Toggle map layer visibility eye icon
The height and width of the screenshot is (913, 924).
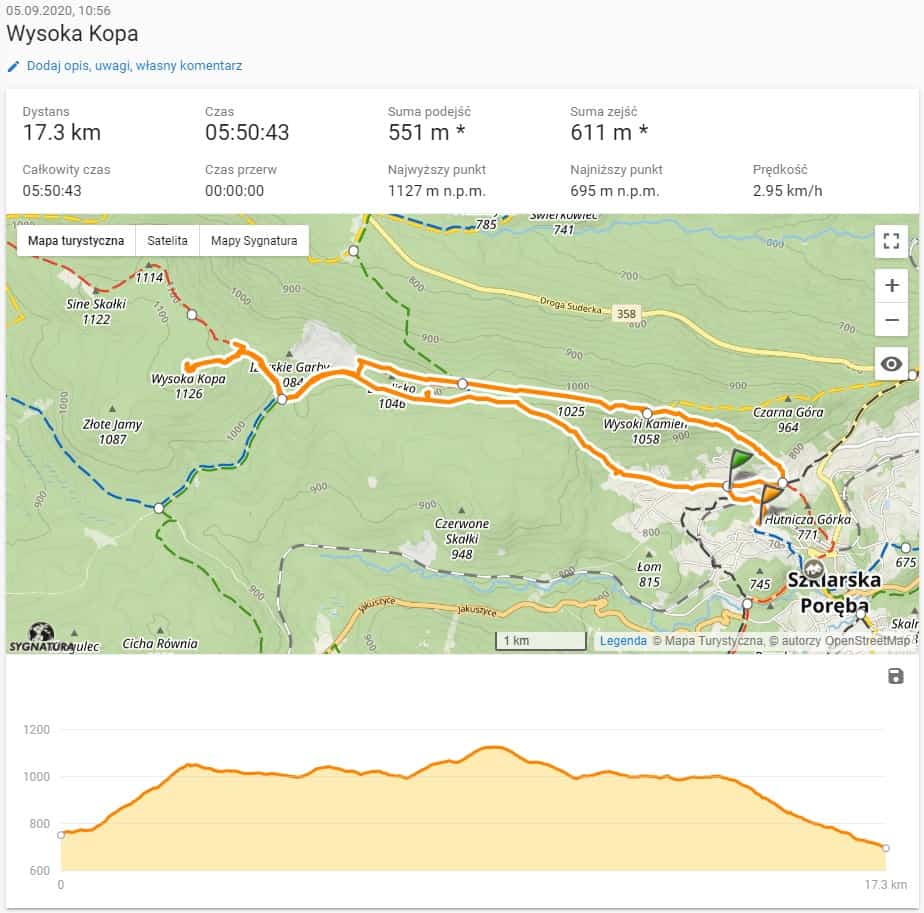click(x=891, y=364)
